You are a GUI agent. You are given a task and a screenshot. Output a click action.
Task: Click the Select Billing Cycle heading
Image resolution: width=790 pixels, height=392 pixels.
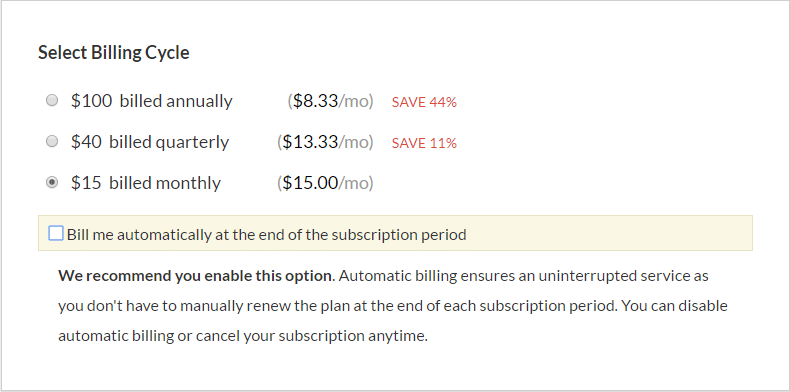tap(114, 53)
